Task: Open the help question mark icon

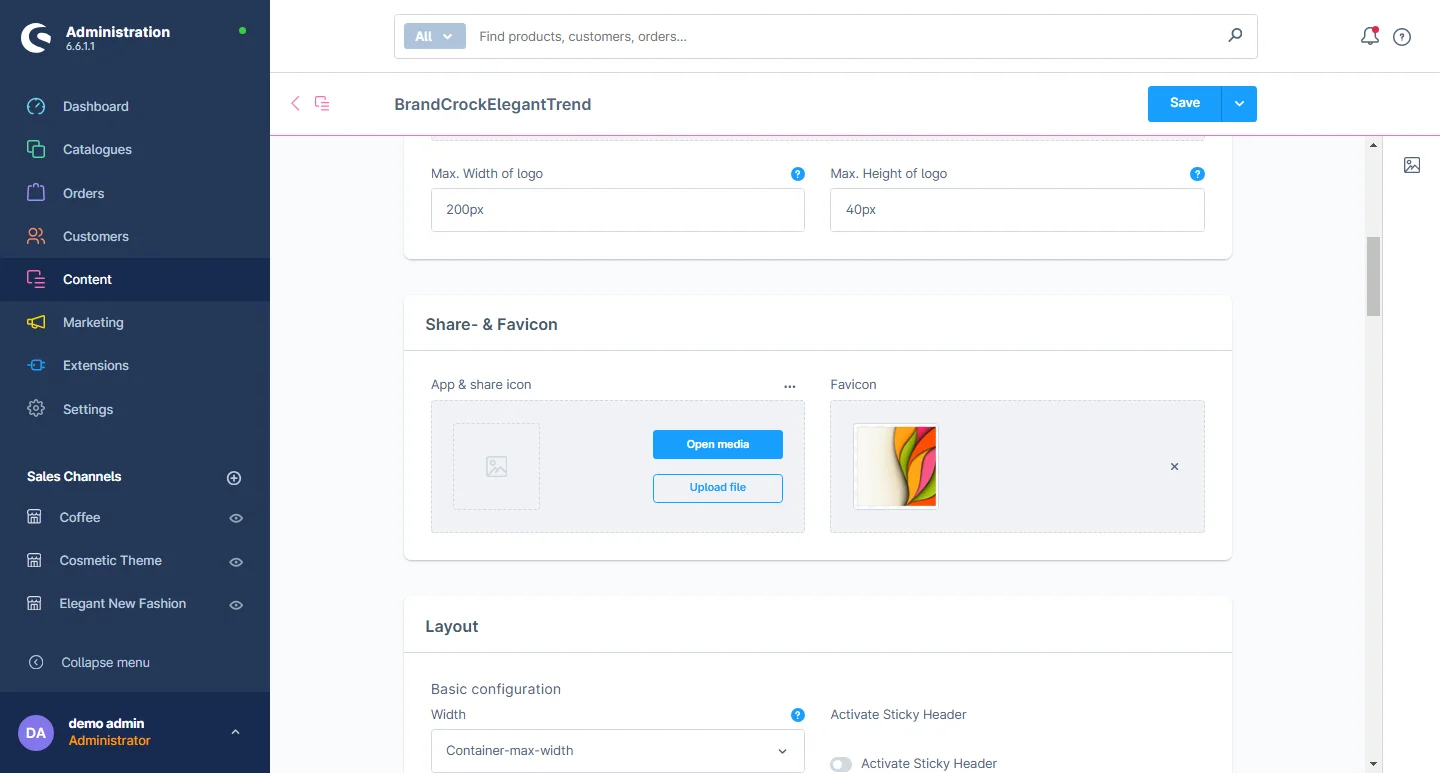Action: 1402,37
